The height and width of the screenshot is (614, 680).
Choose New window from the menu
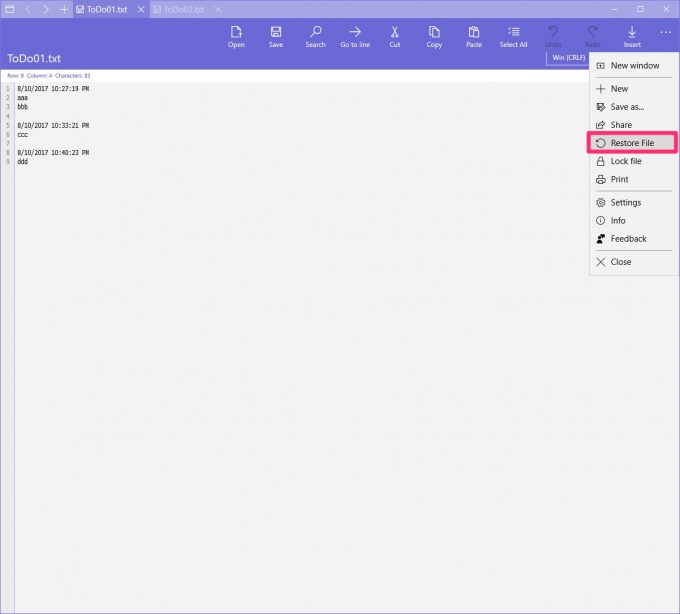tap(633, 65)
